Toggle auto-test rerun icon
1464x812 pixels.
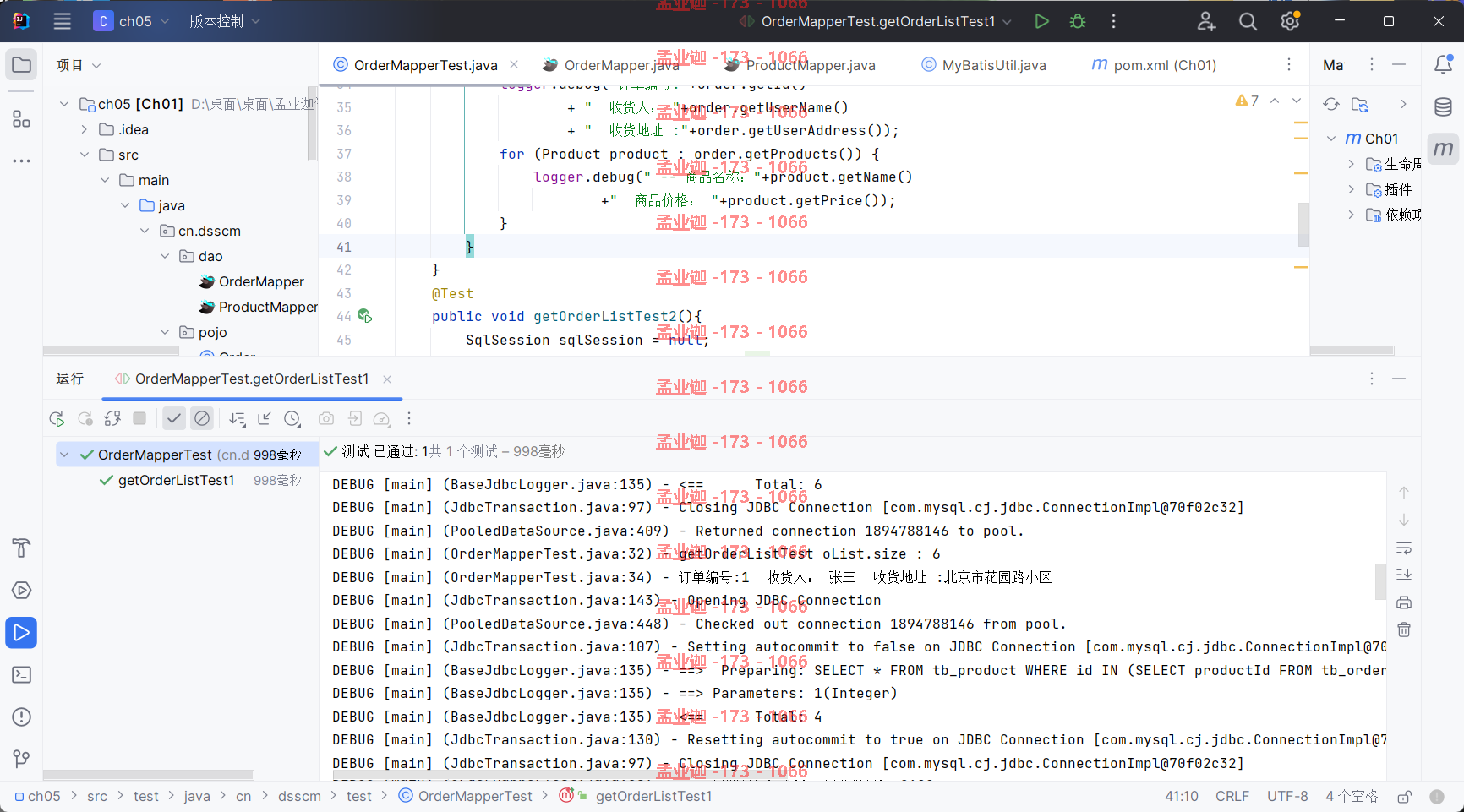112,418
